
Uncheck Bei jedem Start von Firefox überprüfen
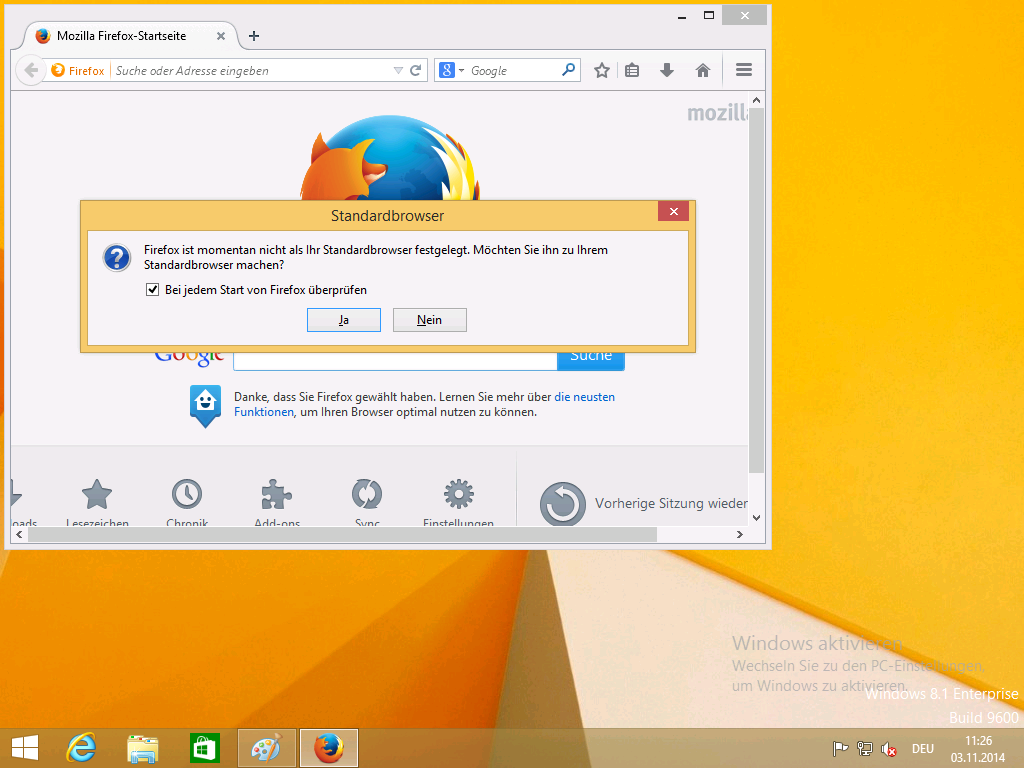point(152,289)
